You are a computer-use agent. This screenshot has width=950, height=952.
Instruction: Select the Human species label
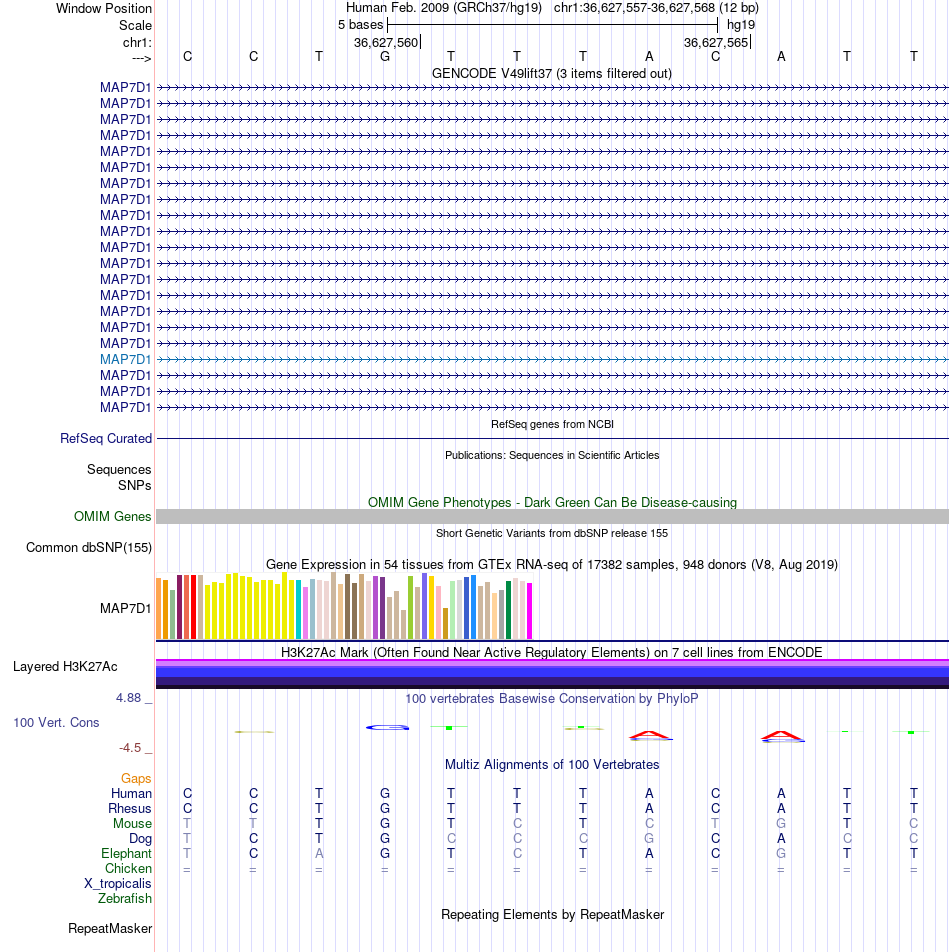point(131,794)
